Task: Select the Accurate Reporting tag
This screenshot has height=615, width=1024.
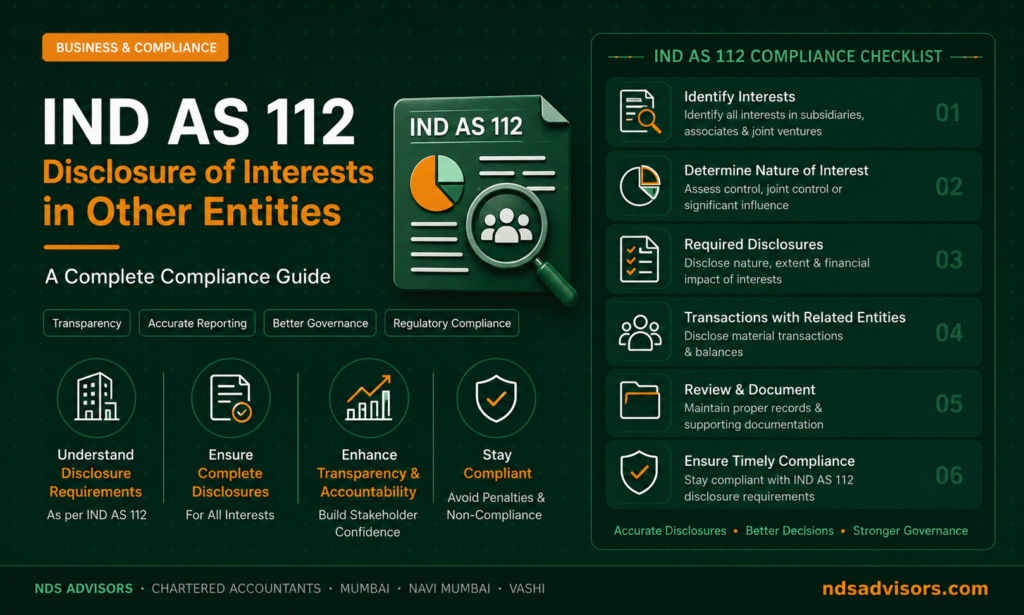Action: pos(197,323)
